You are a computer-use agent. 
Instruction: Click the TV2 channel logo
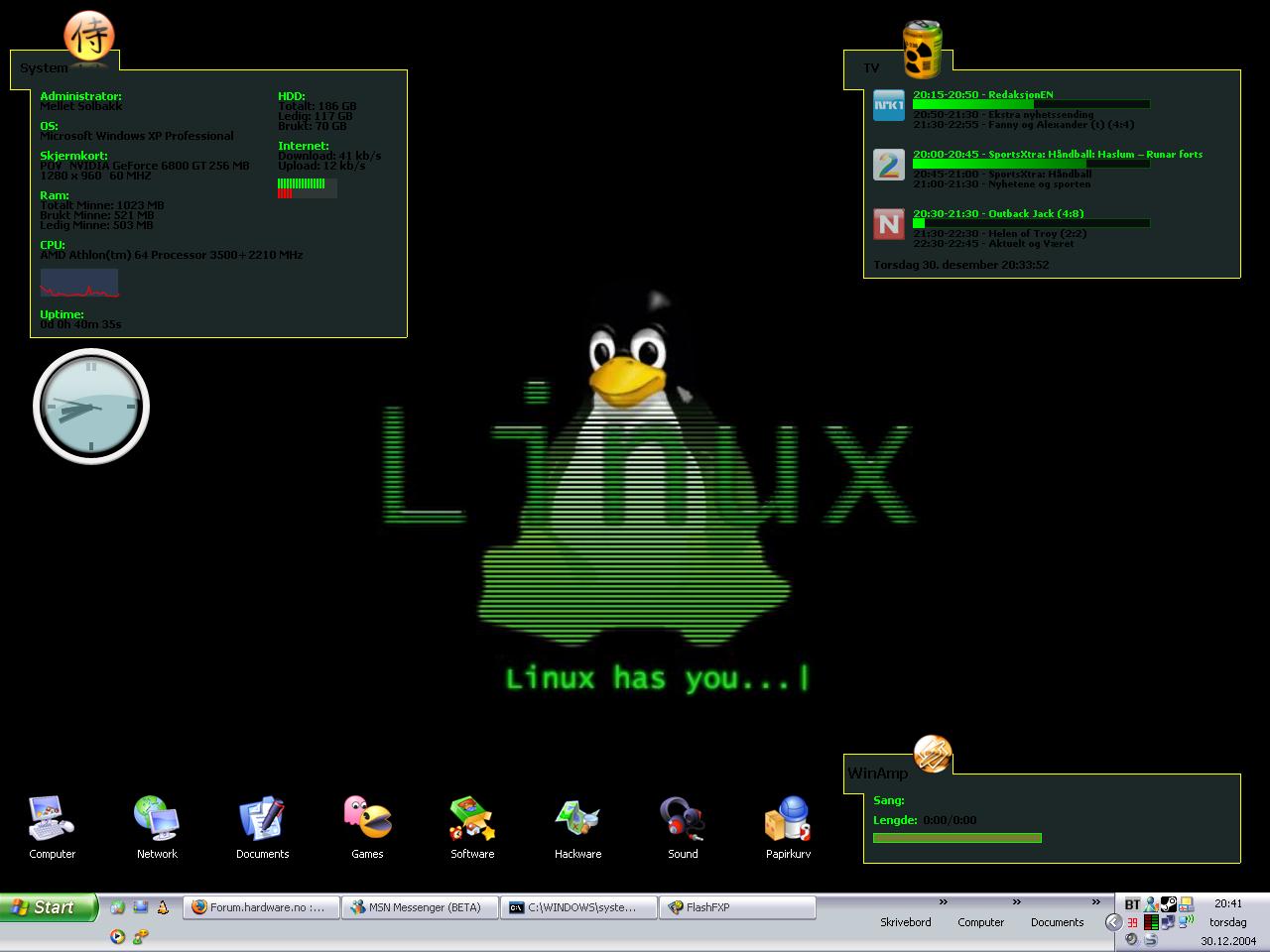pyautogui.click(x=889, y=165)
